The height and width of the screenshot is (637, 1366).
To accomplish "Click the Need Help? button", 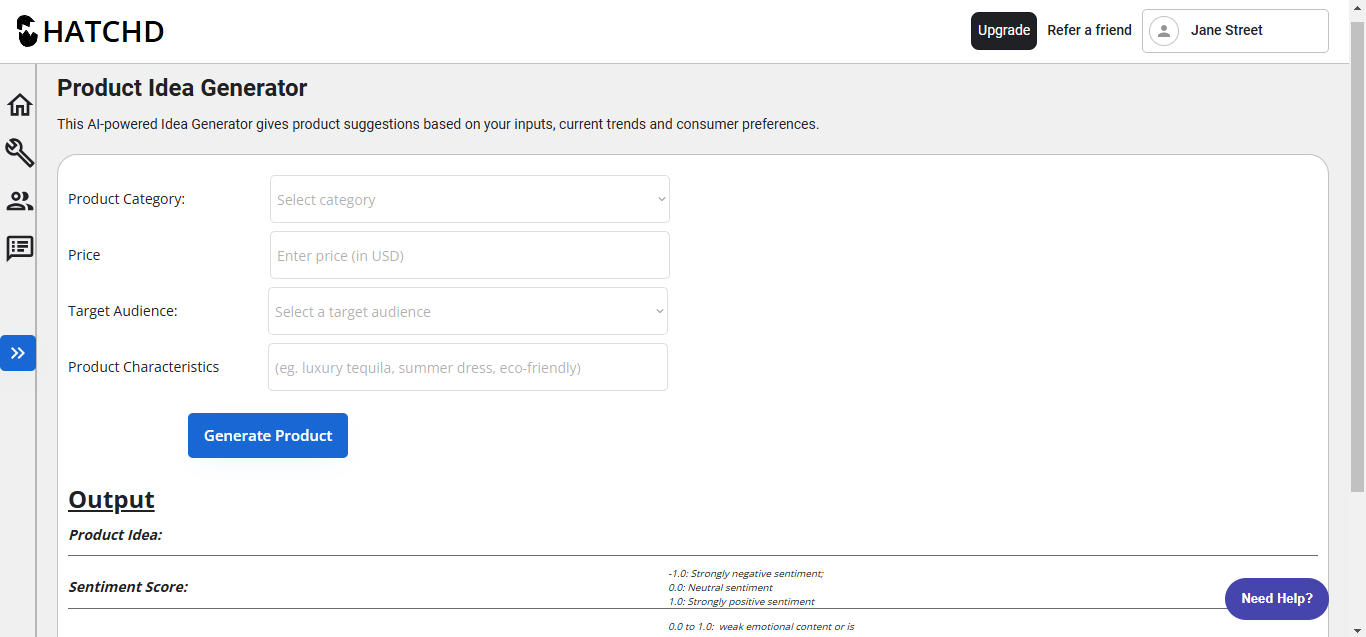I will tap(1277, 599).
